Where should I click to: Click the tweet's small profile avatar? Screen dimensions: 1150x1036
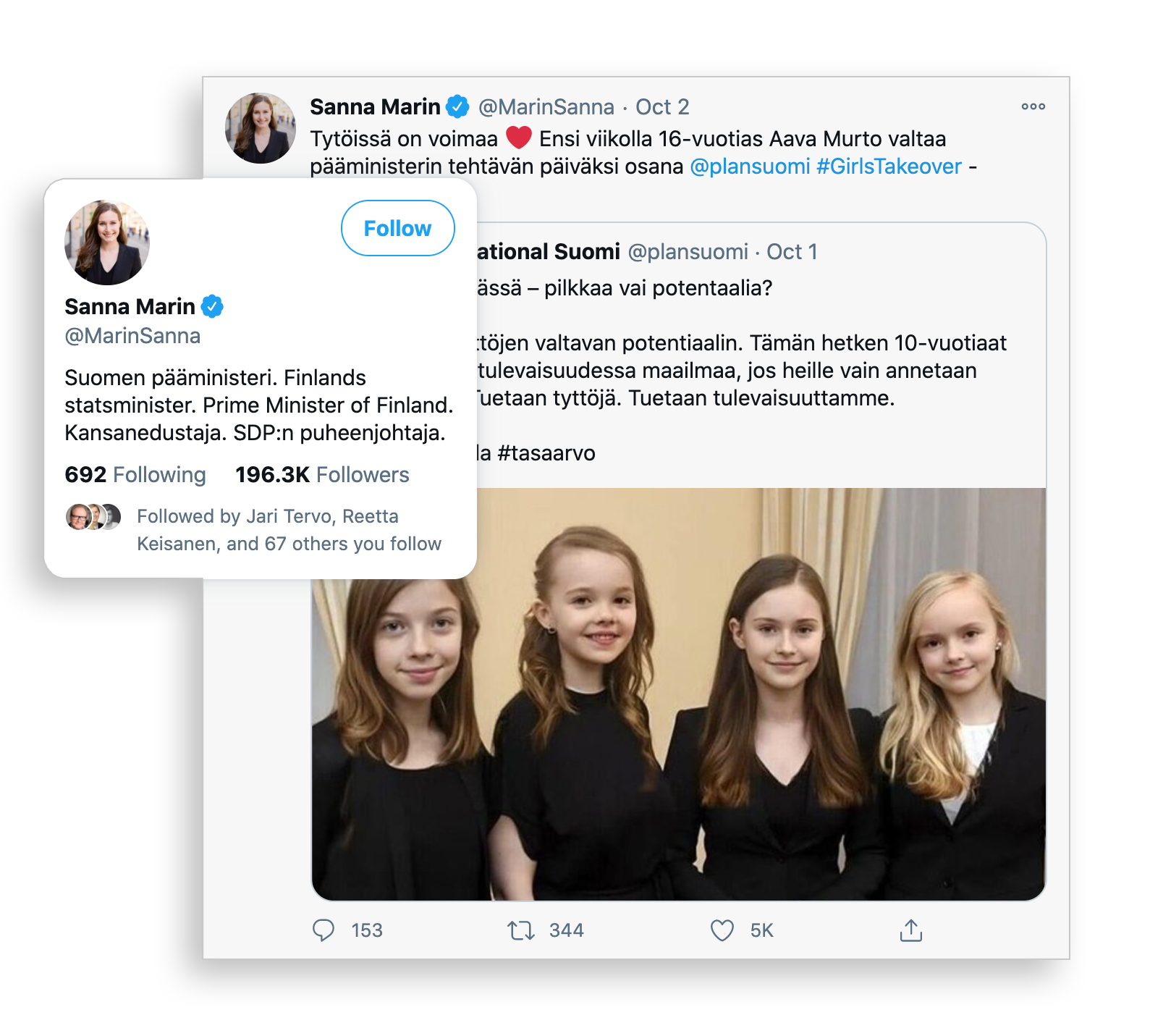coord(261,128)
